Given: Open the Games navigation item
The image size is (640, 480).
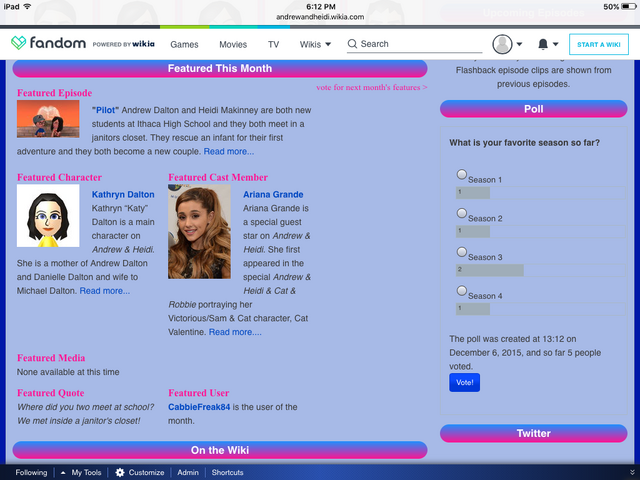Looking at the screenshot, I should [x=184, y=44].
